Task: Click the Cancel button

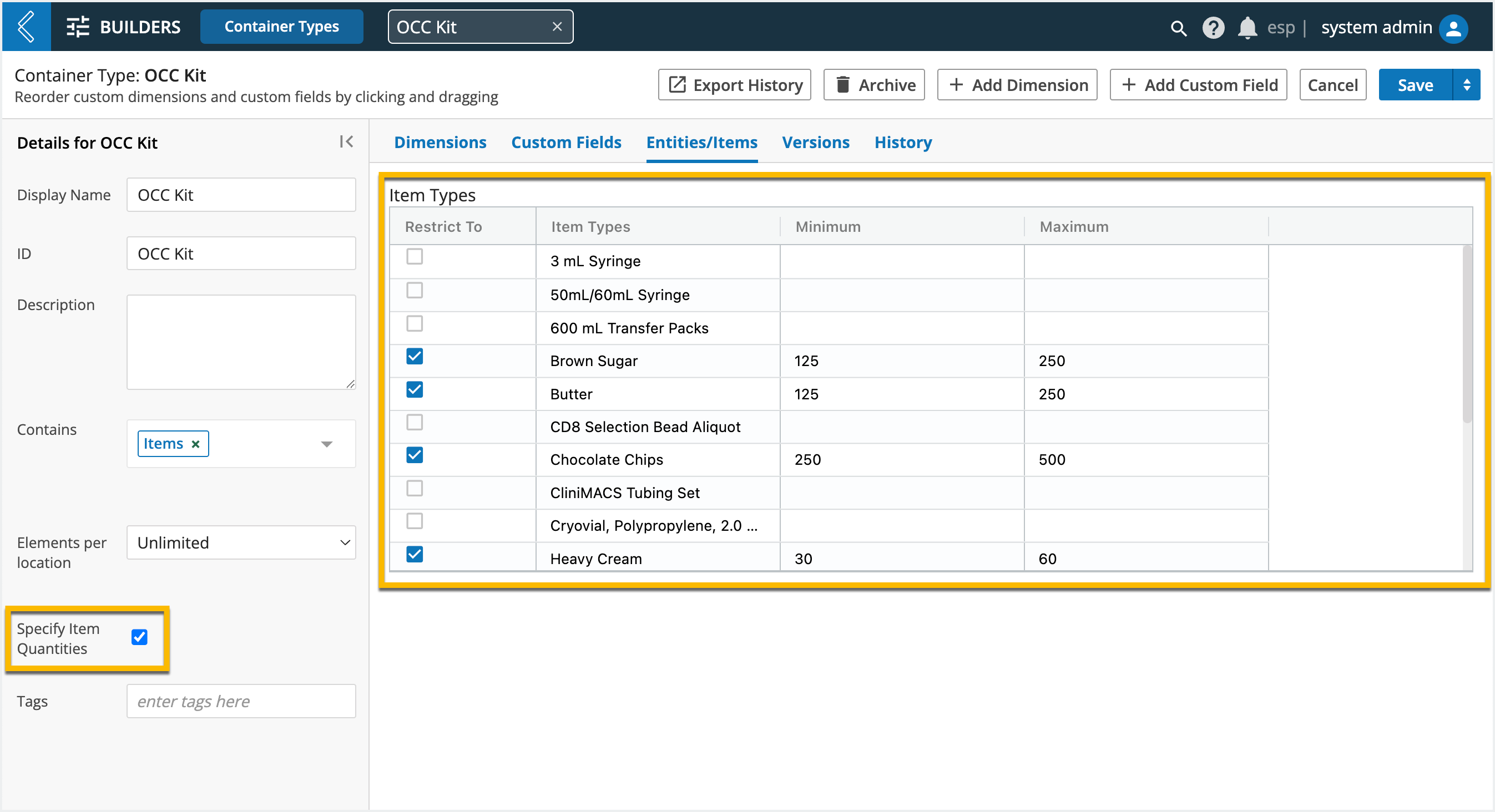Action: 1332,85
